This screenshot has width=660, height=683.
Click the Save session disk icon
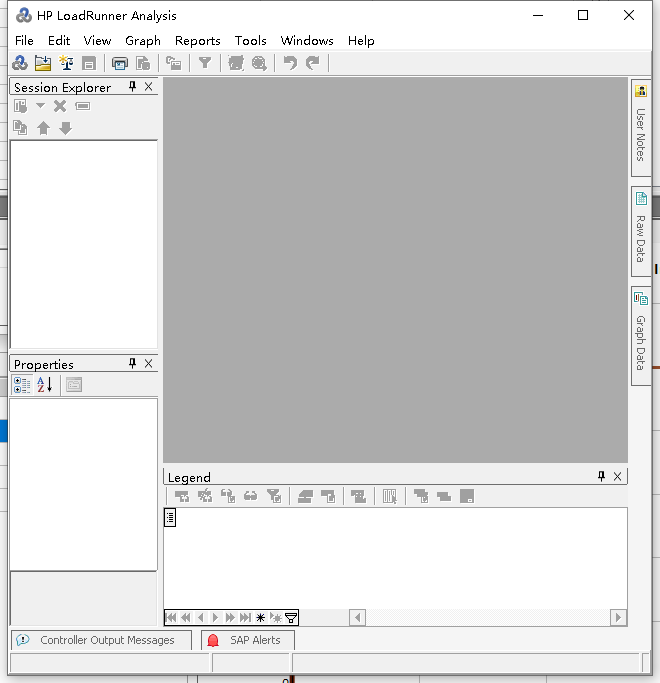pos(89,64)
